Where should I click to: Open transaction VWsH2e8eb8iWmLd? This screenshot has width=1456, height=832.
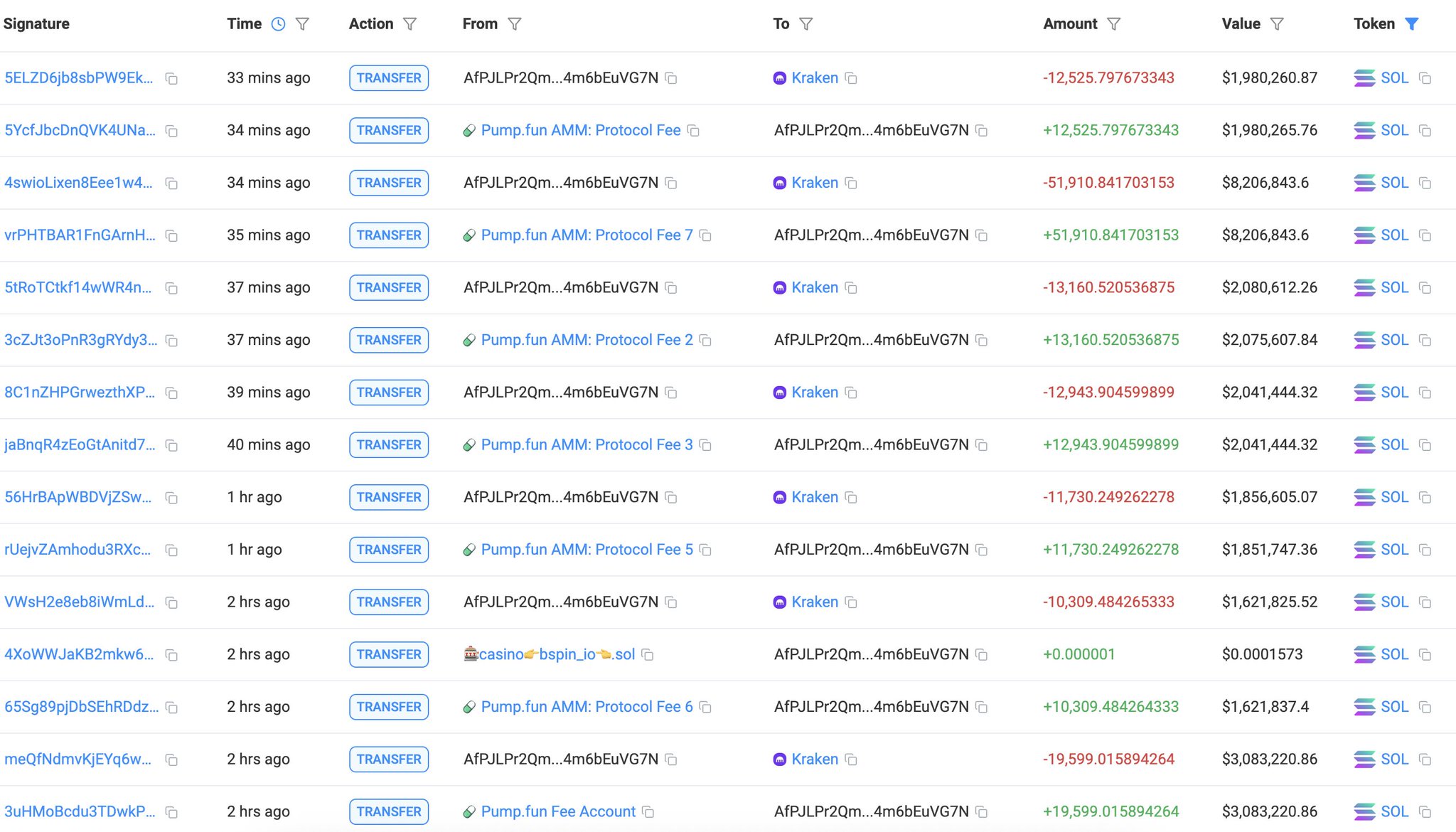[x=80, y=602]
